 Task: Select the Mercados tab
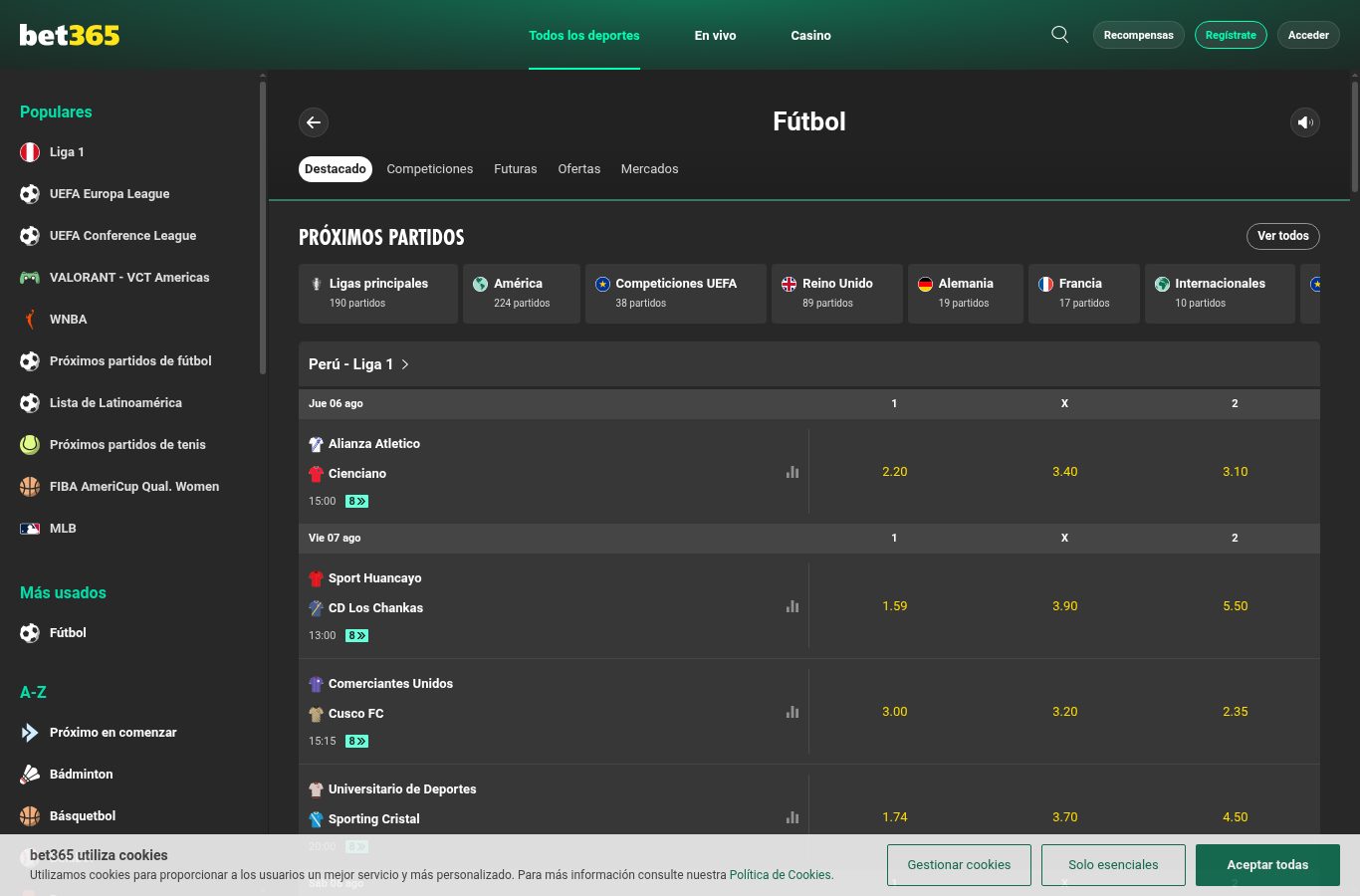coord(650,169)
